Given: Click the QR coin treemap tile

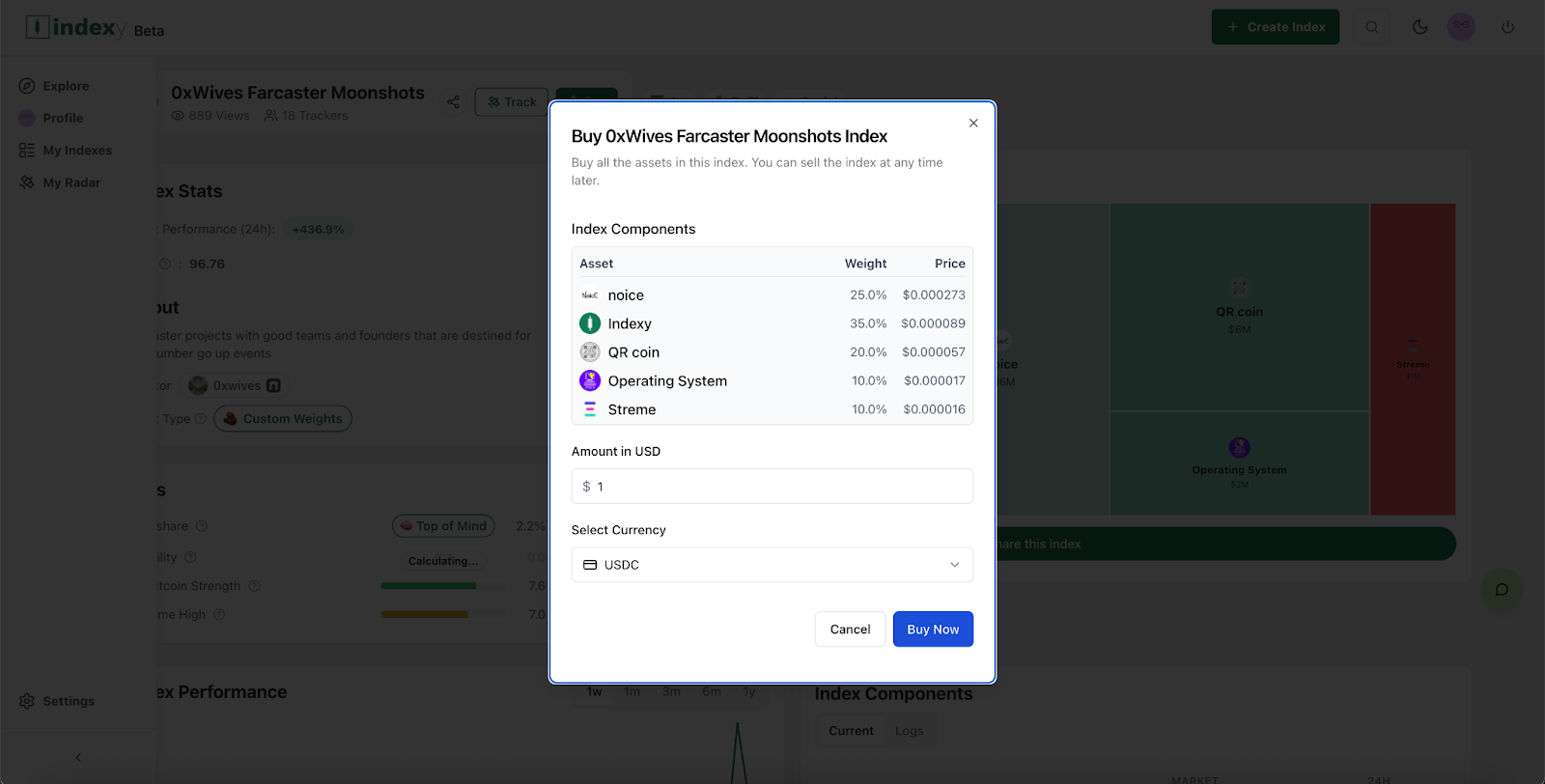Looking at the screenshot, I should [1239, 307].
